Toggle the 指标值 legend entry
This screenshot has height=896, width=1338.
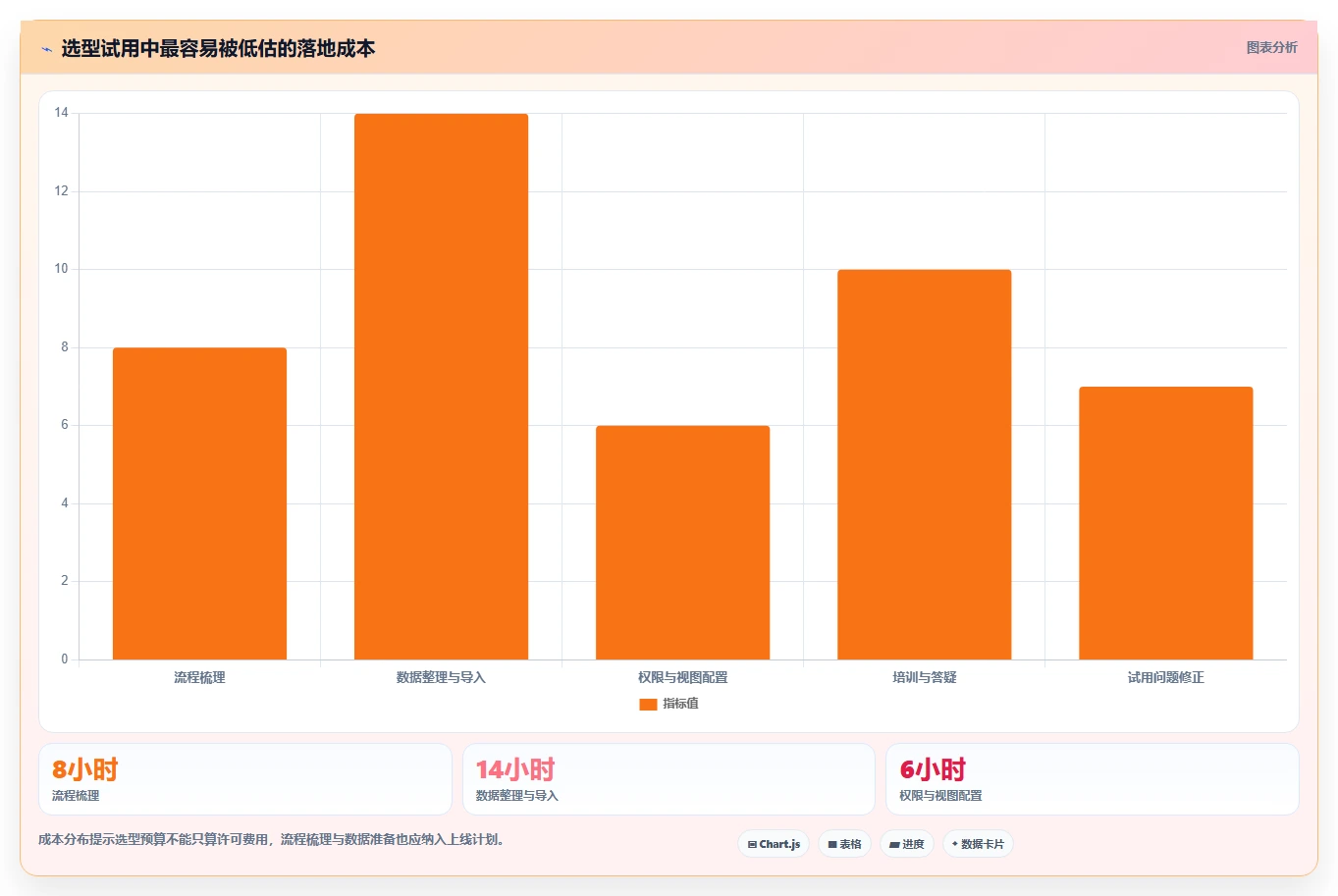[669, 704]
